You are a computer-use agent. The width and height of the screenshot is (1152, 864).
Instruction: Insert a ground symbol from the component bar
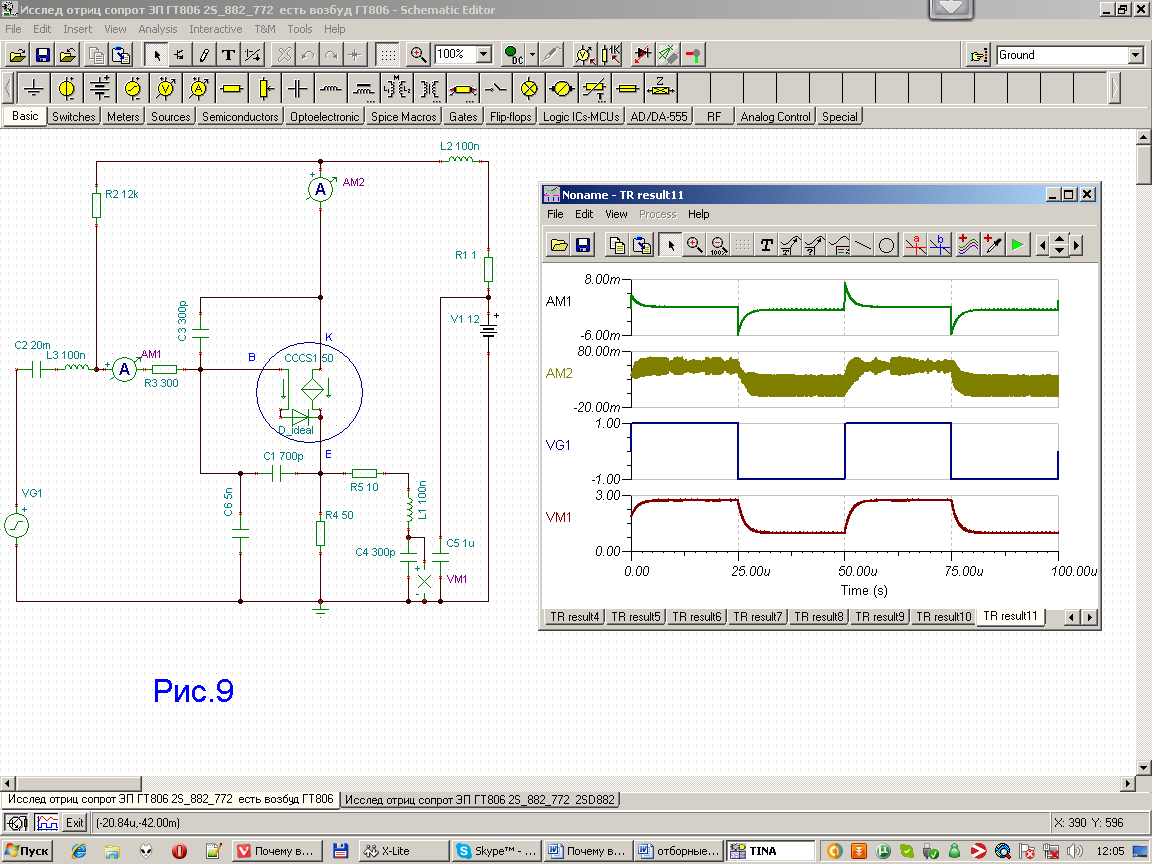pyautogui.click(x=34, y=89)
